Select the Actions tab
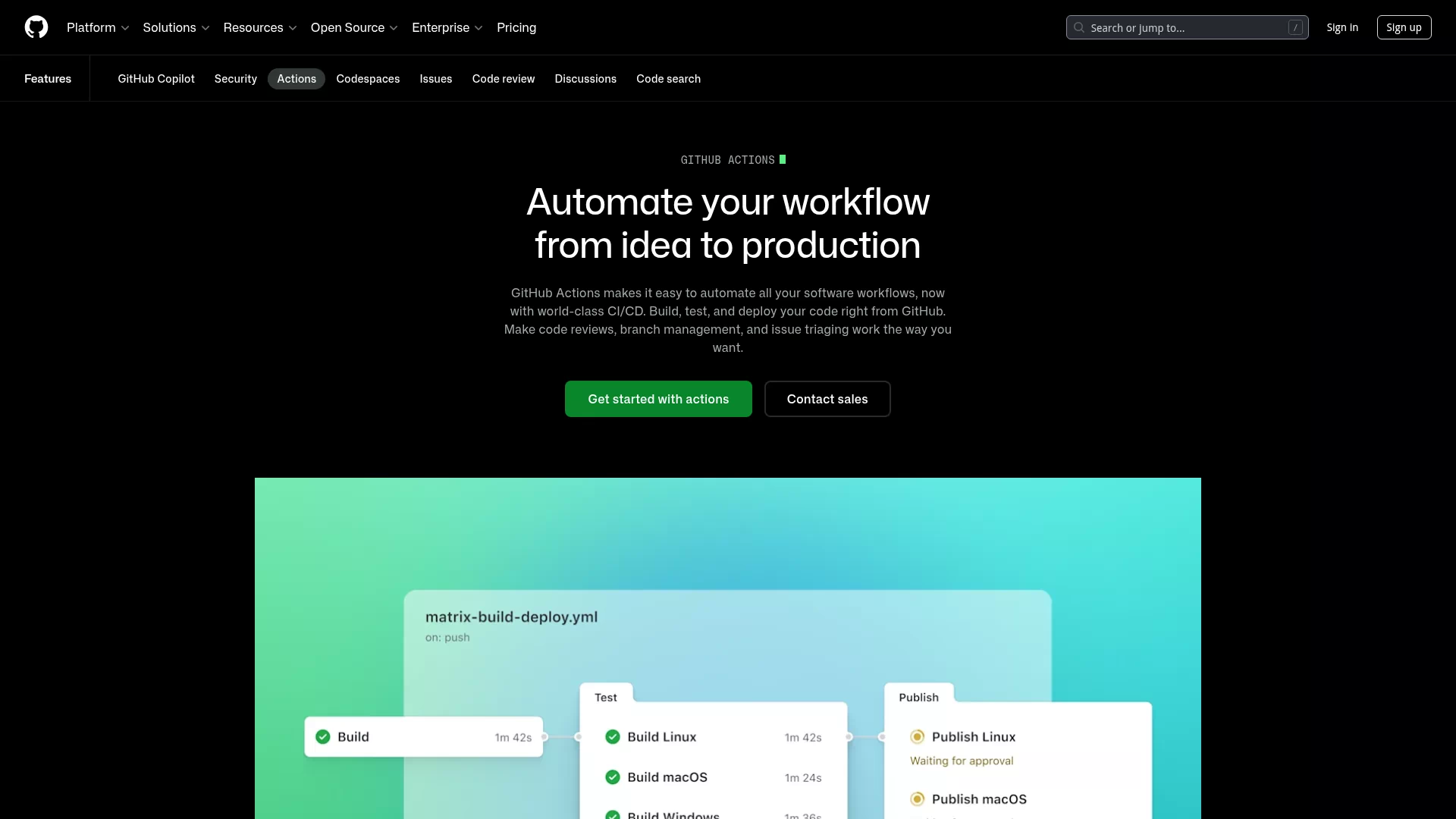 point(297,79)
